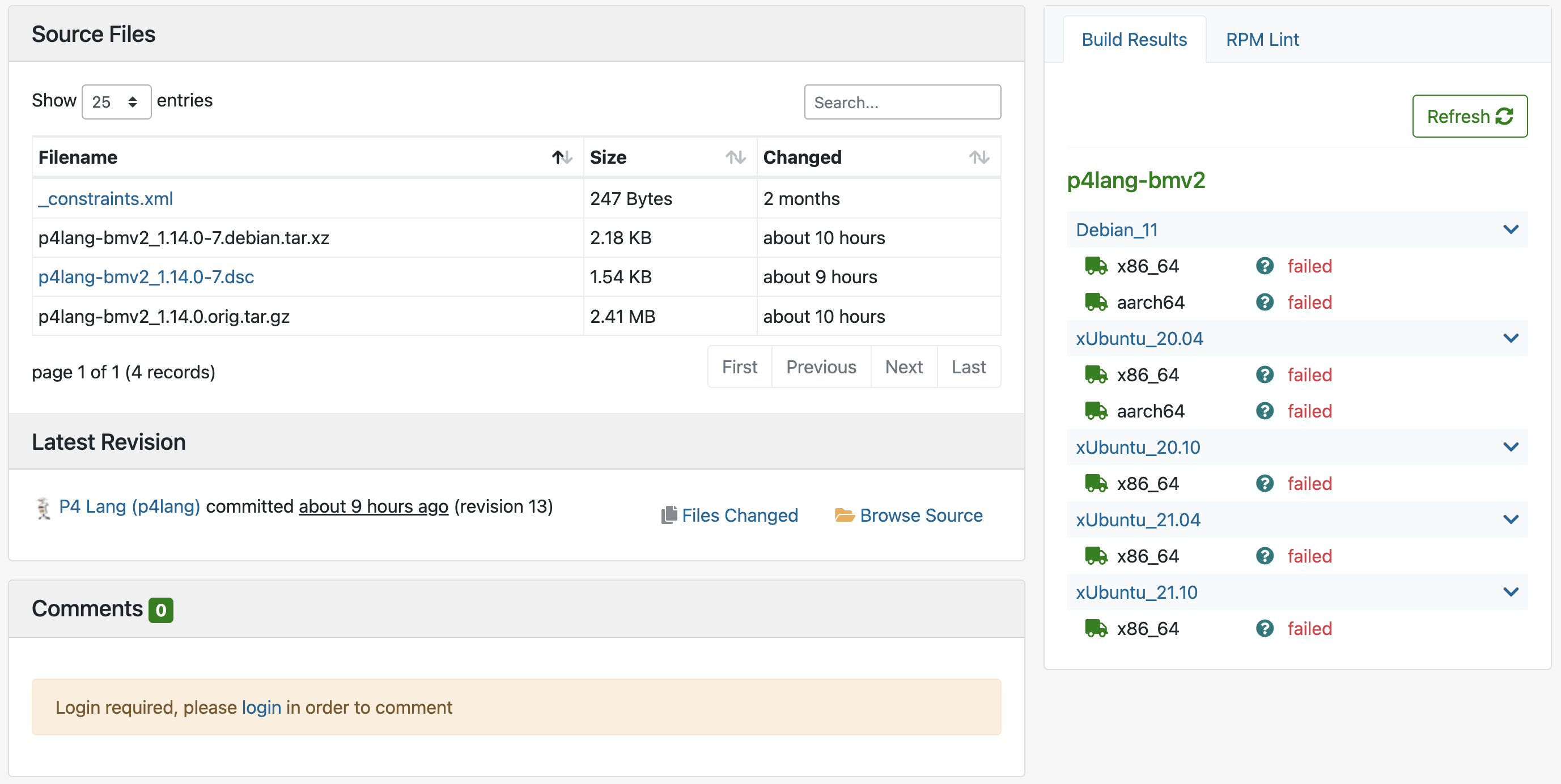Click help icon for xUbuntu_20.10 x86_64 status
Screen dimensions: 1561x784
1265,484
